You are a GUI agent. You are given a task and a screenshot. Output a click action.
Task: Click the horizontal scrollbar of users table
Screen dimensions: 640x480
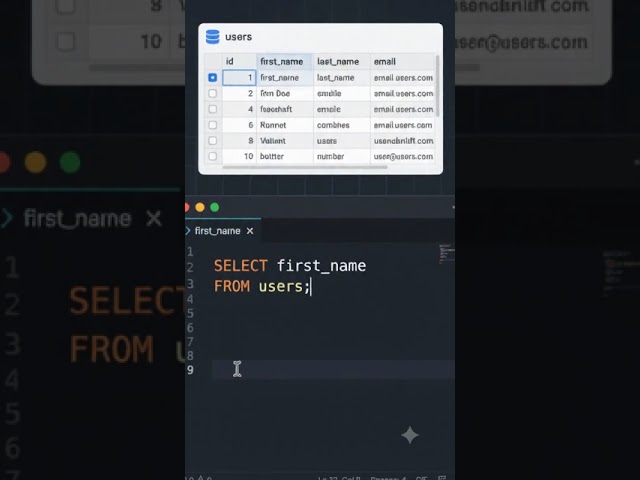[x=305, y=167]
